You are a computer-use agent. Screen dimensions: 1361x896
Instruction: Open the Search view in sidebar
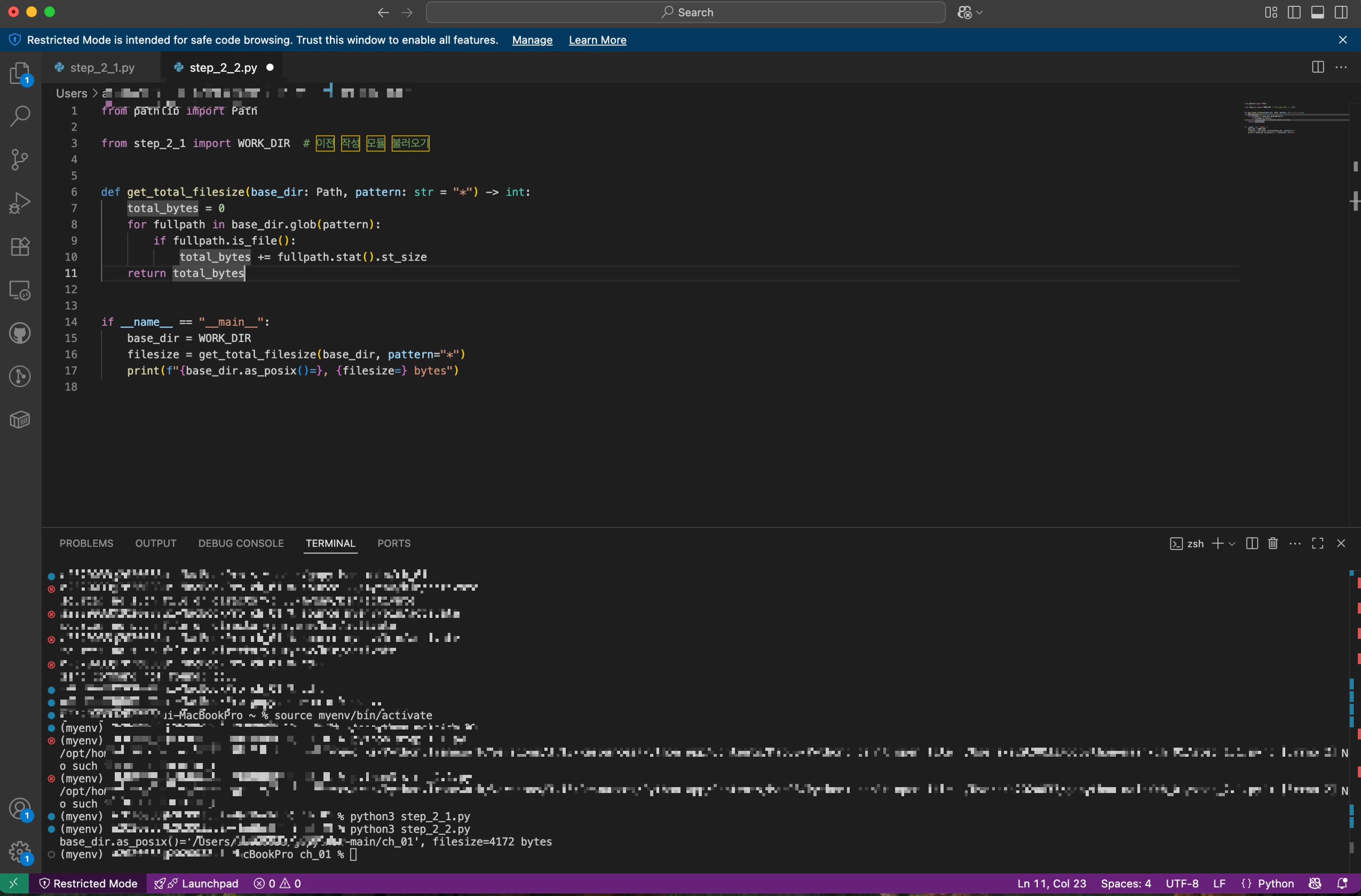pos(20,116)
